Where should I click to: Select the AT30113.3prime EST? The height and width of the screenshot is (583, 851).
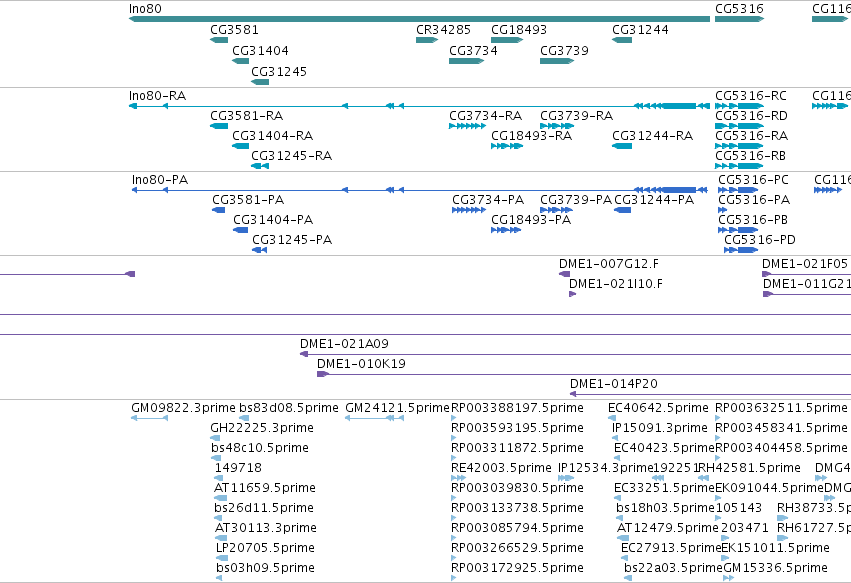pos(221,538)
